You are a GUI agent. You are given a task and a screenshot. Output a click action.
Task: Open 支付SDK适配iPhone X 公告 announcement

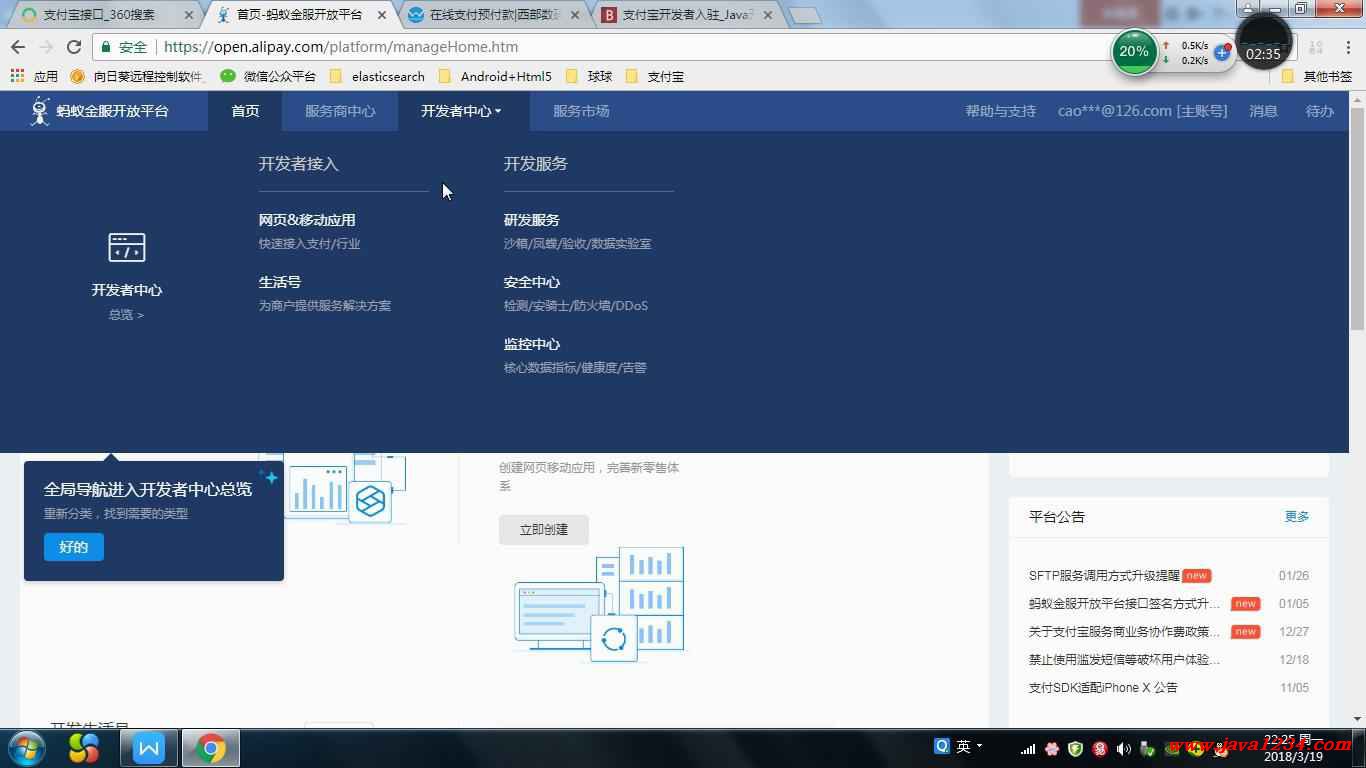click(x=1103, y=688)
